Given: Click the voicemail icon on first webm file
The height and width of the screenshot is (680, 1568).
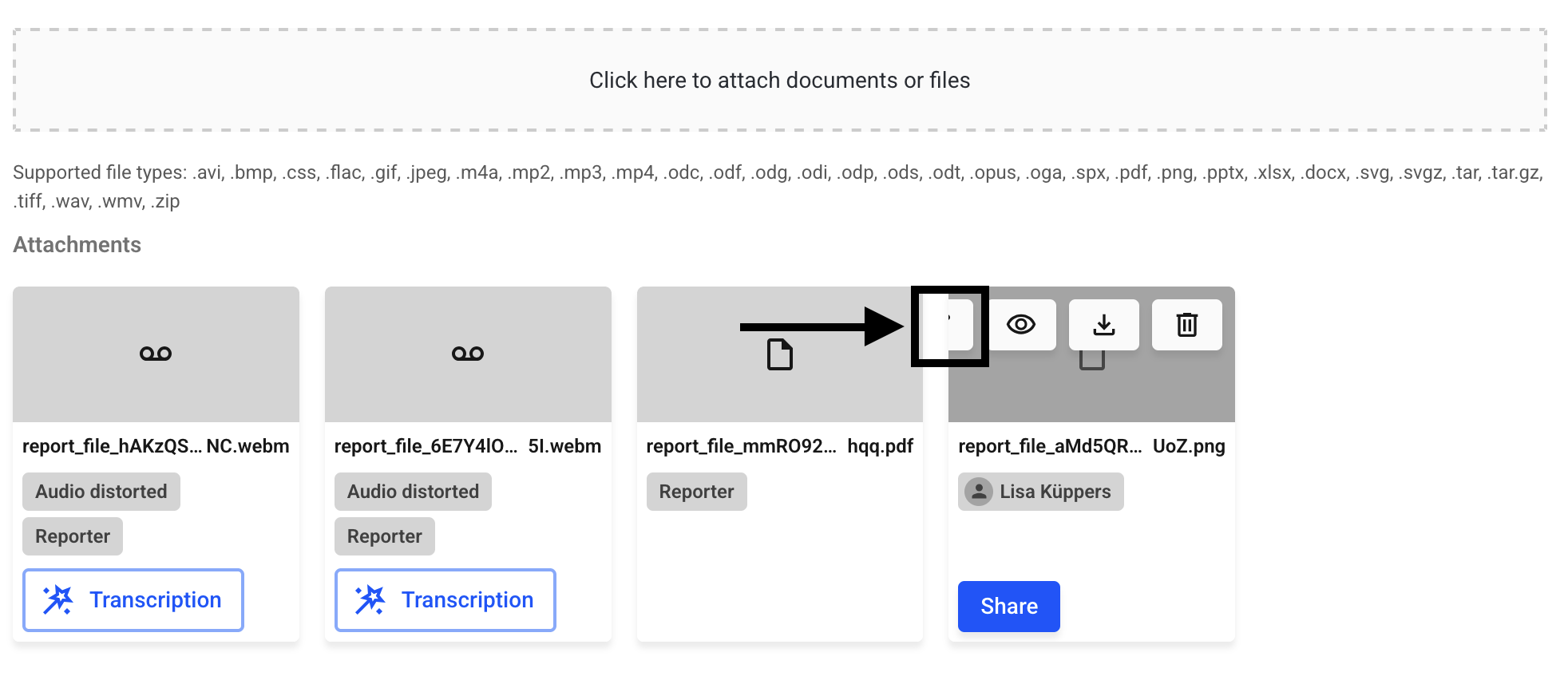Looking at the screenshot, I should pos(156,354).
